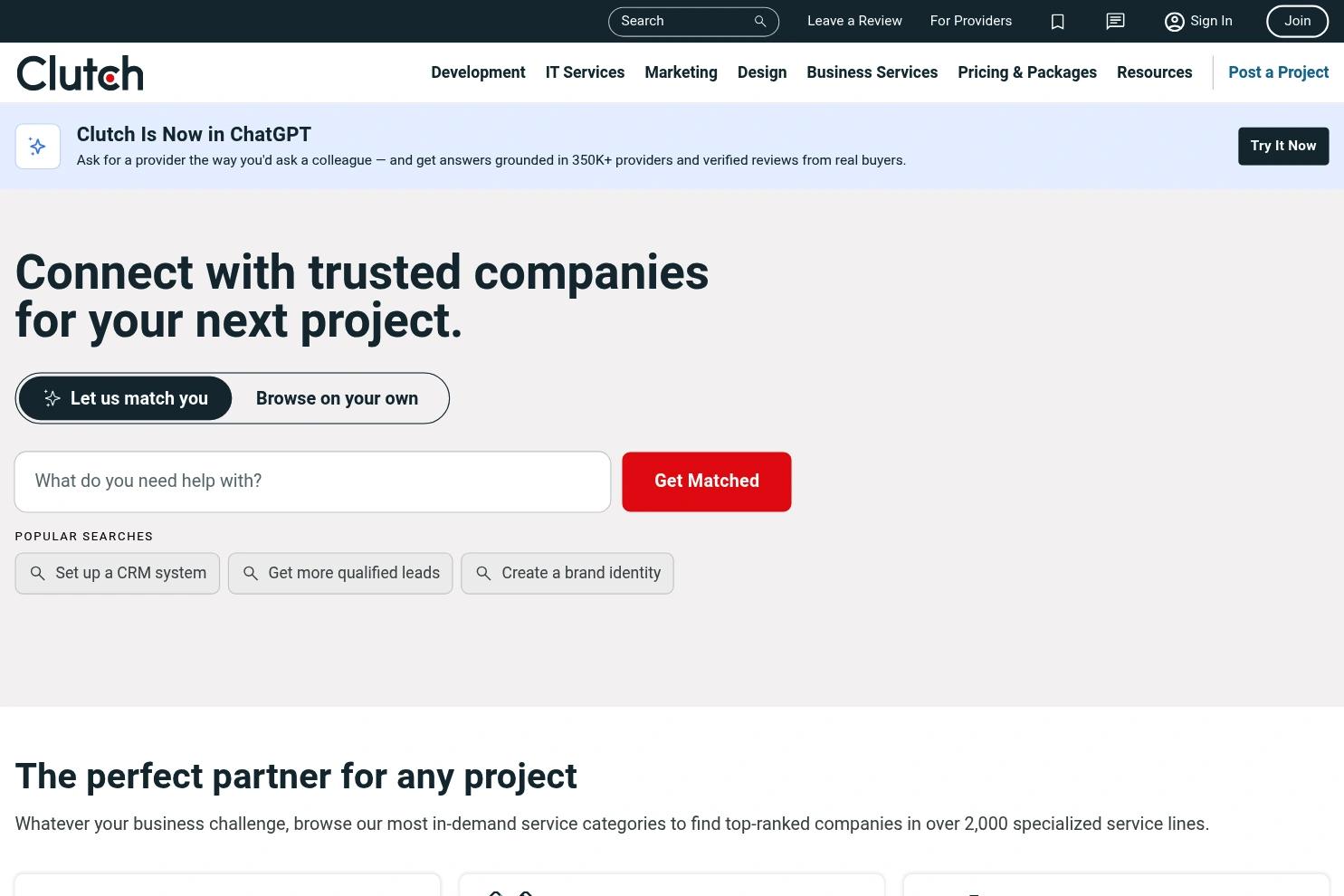Open the messages chat icon

[x=1115, y=21]
